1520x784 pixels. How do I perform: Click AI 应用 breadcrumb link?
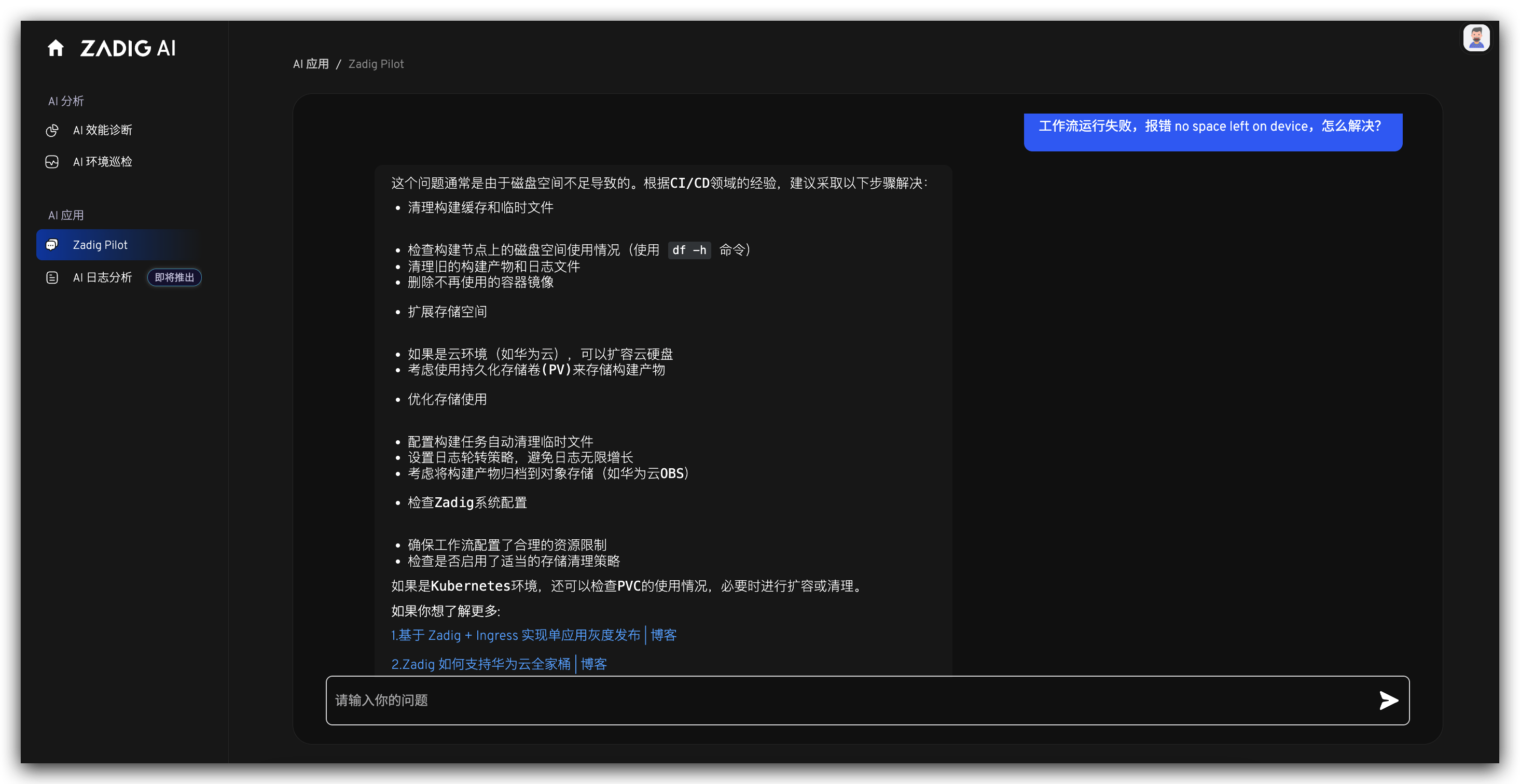pyautogui.click(x=311, y=64)
